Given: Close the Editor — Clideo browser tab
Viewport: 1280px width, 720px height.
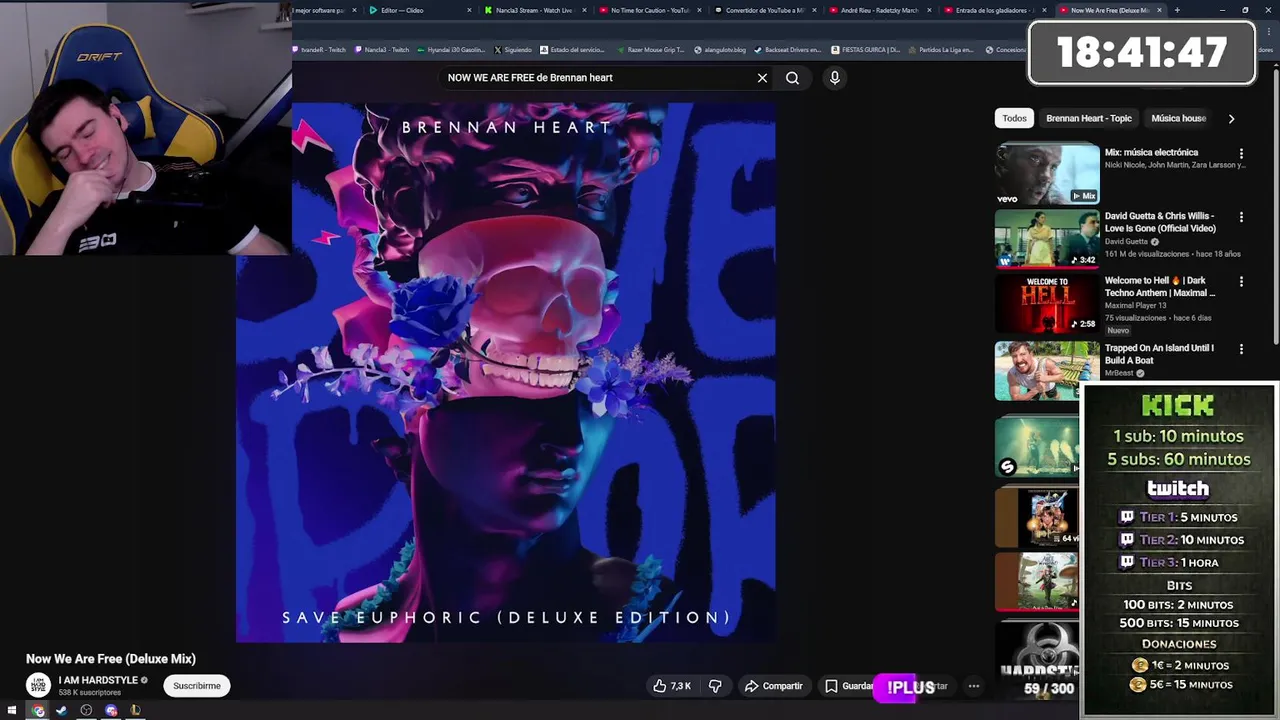Looking at the screenshot, I should click(x=469, y=10).
